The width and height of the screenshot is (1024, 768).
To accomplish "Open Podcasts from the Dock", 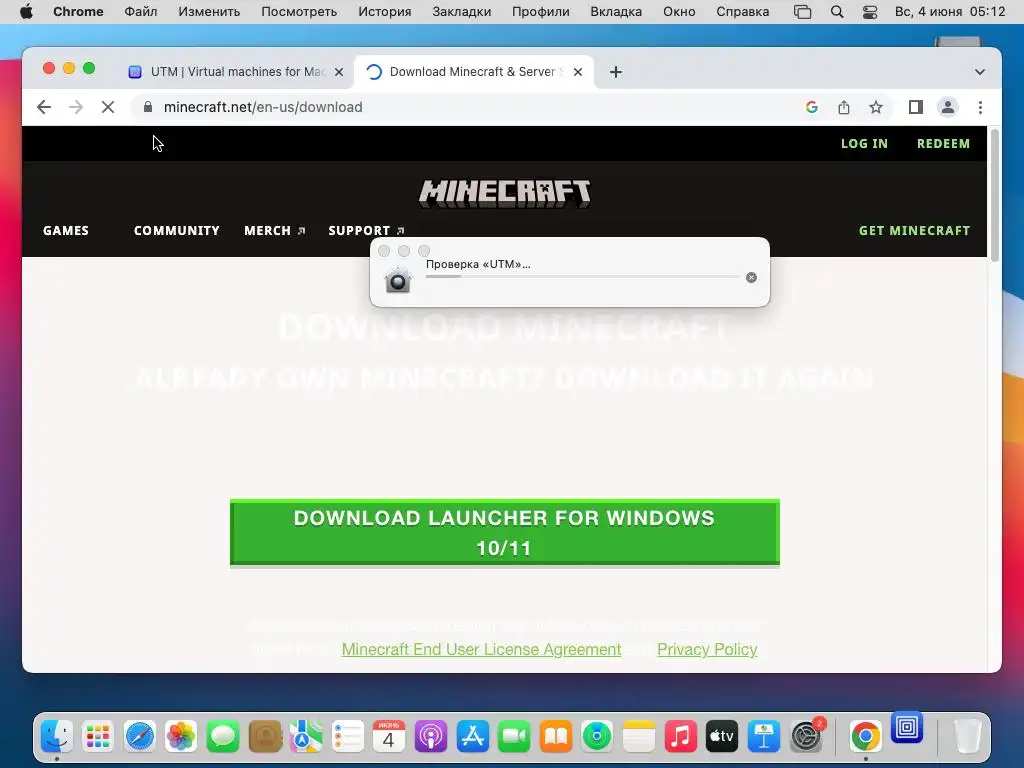I will [x=430, y=737].
